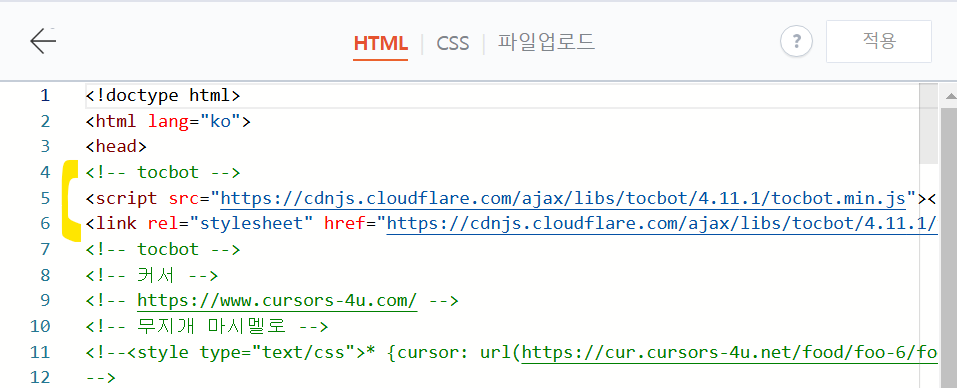957x388 pixels.
Task: Click line number 7 in gutter
Action: 45,250
